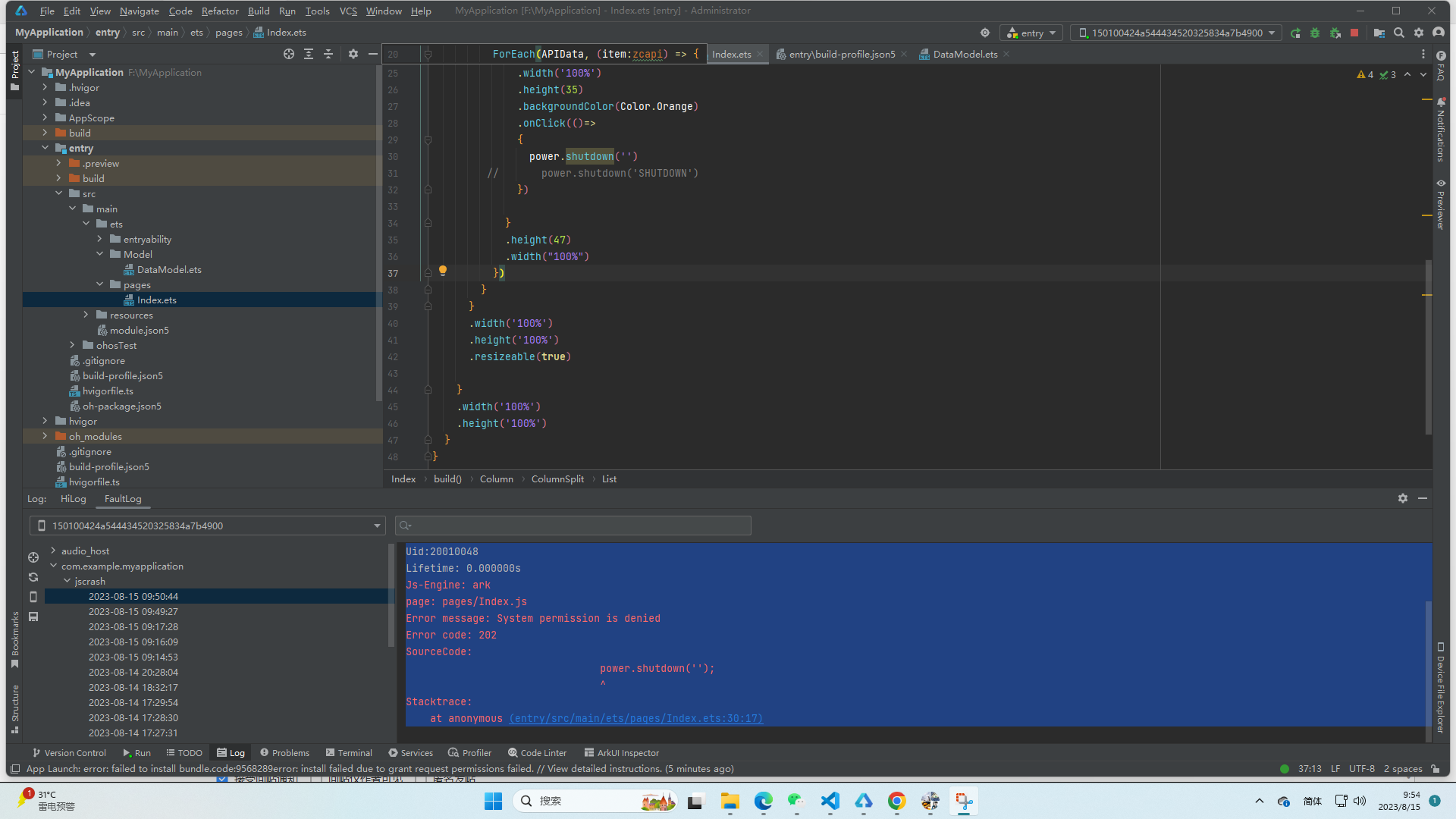Toggle the Device File Explorer panel
Viewport: 1456px width, 819px height.
coord(1441,688)
